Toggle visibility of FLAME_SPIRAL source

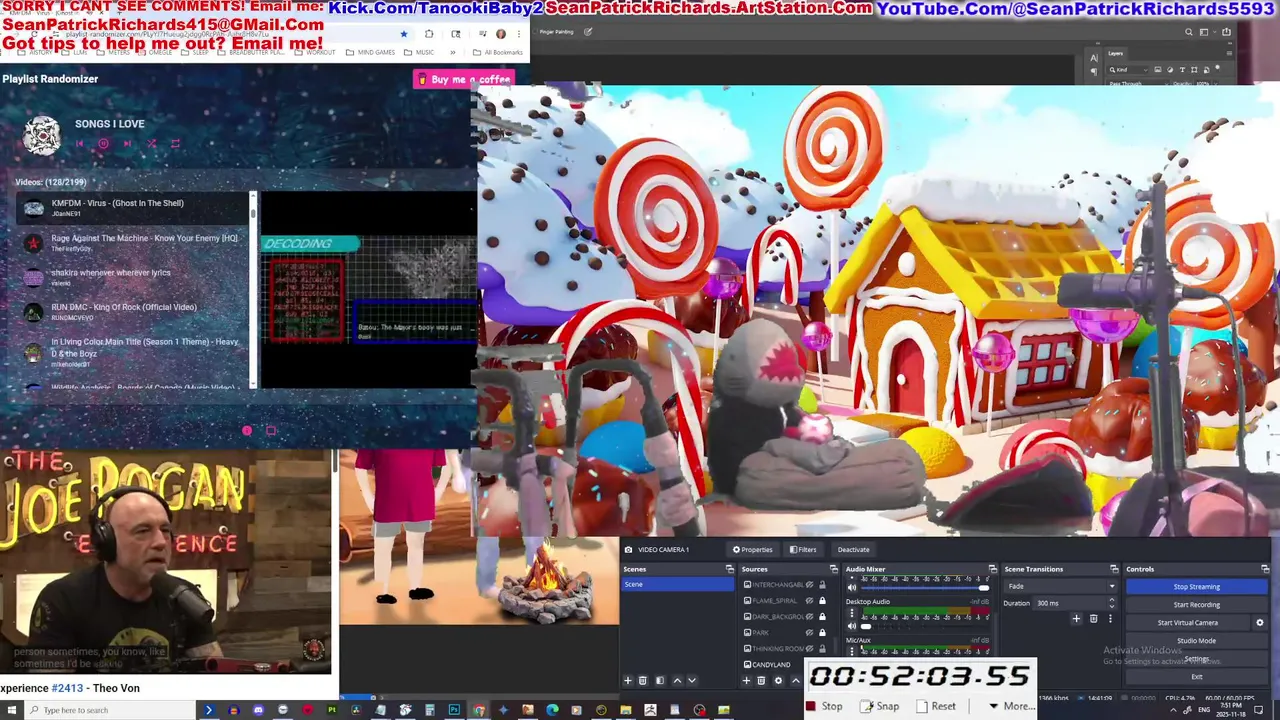tap(810, 601)
